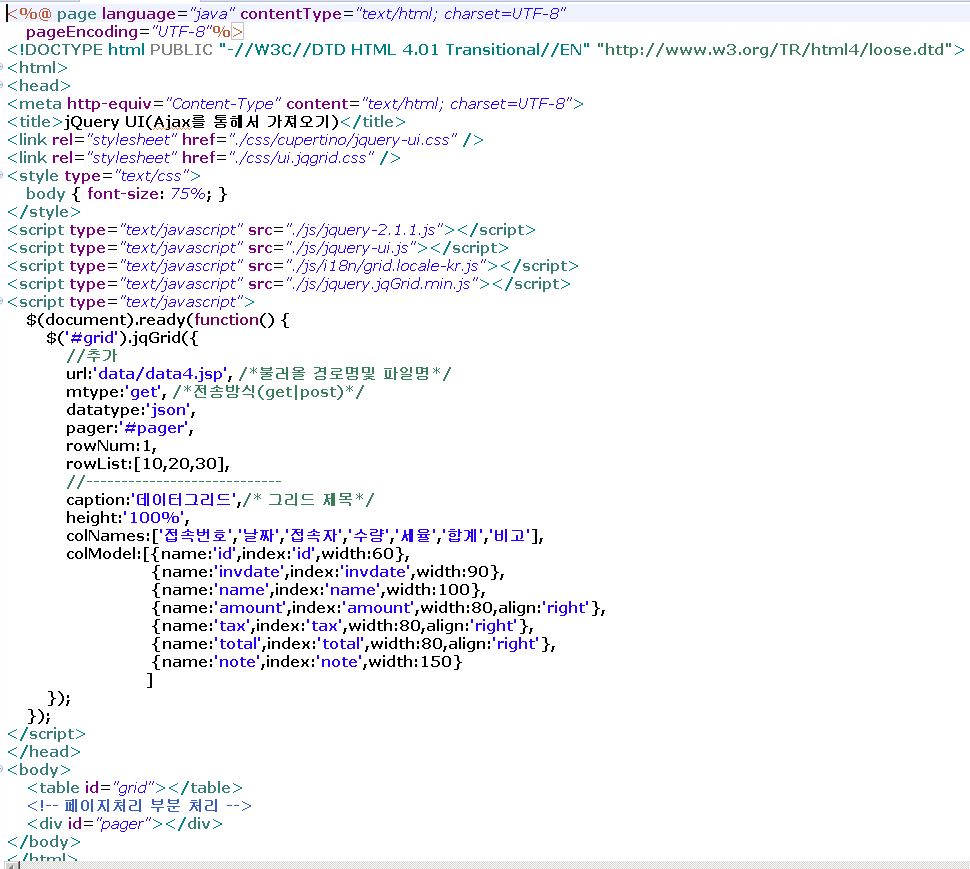Click the <table id="grid"> line
Viewport: 970px width, 869px height.
[135, 787]
